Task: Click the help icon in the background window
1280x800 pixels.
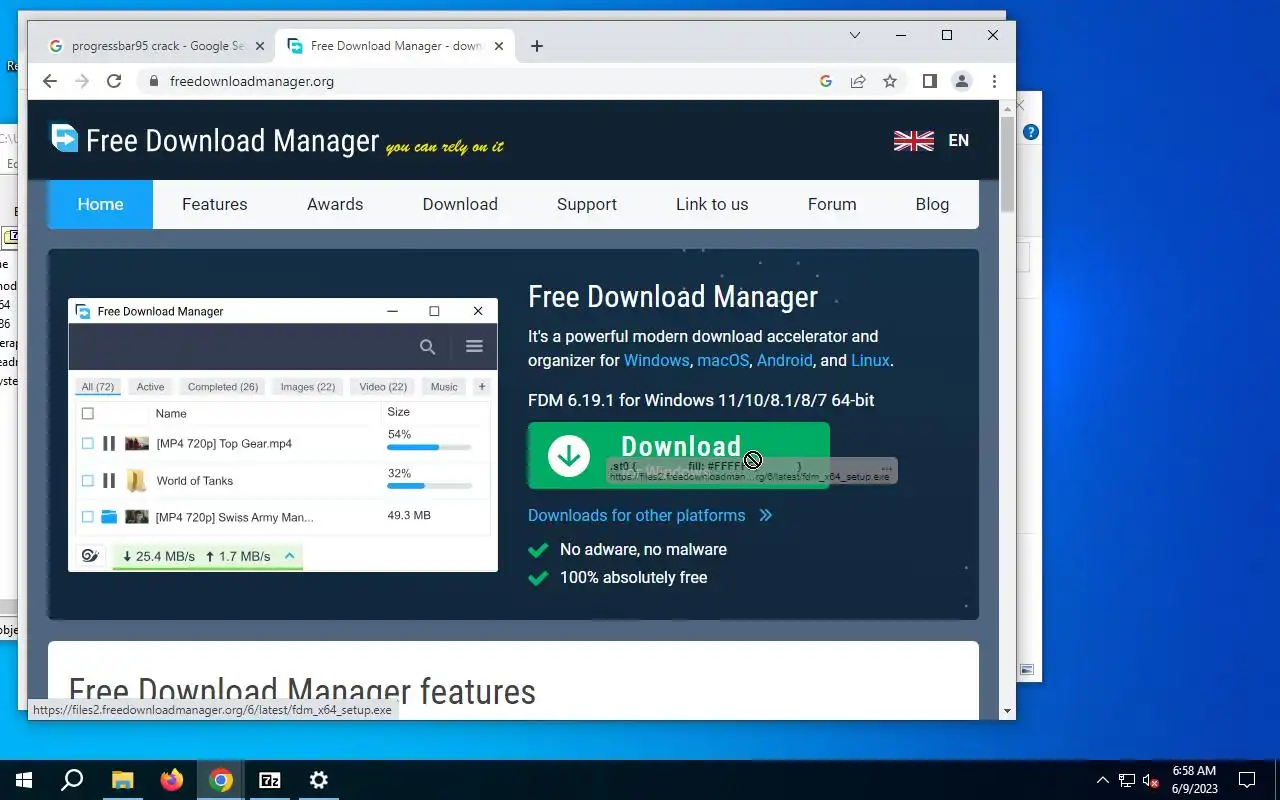Action: coord(1031,132)
